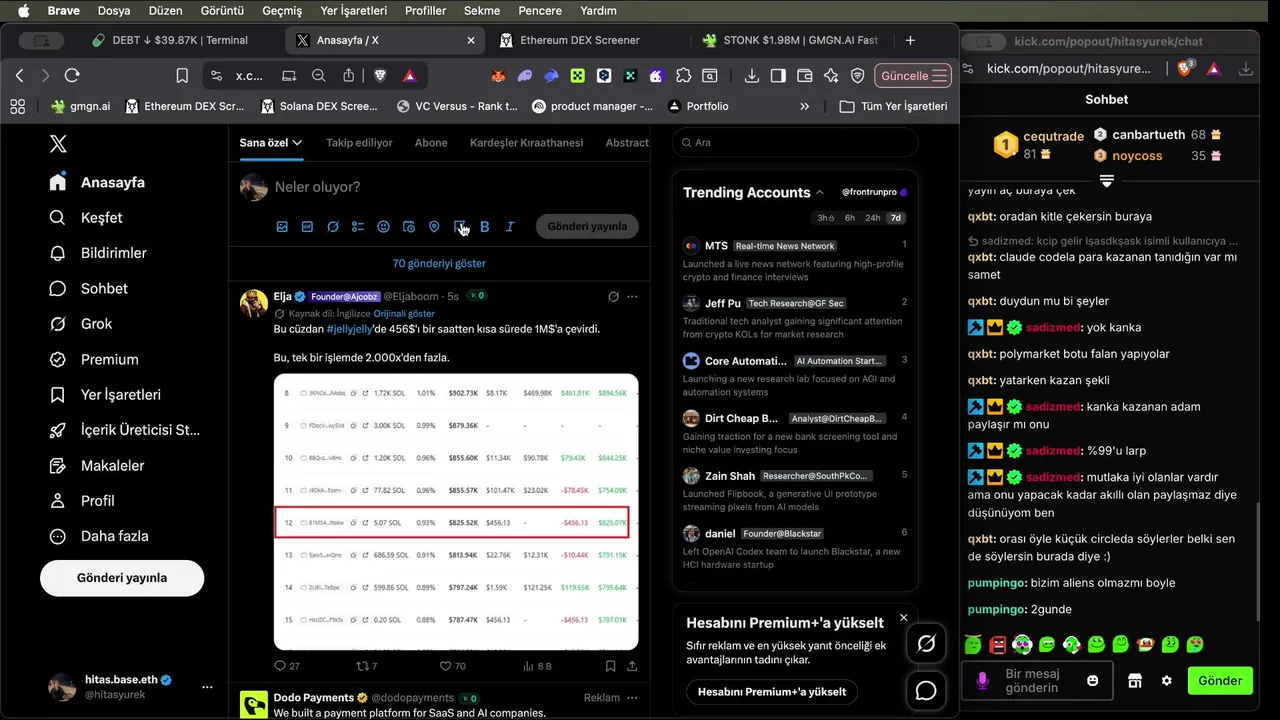This screenshot has width=1280, height=720.
Task: Select 24h trending timeframe
Action: pyautogui.click(x=873, y=217)
